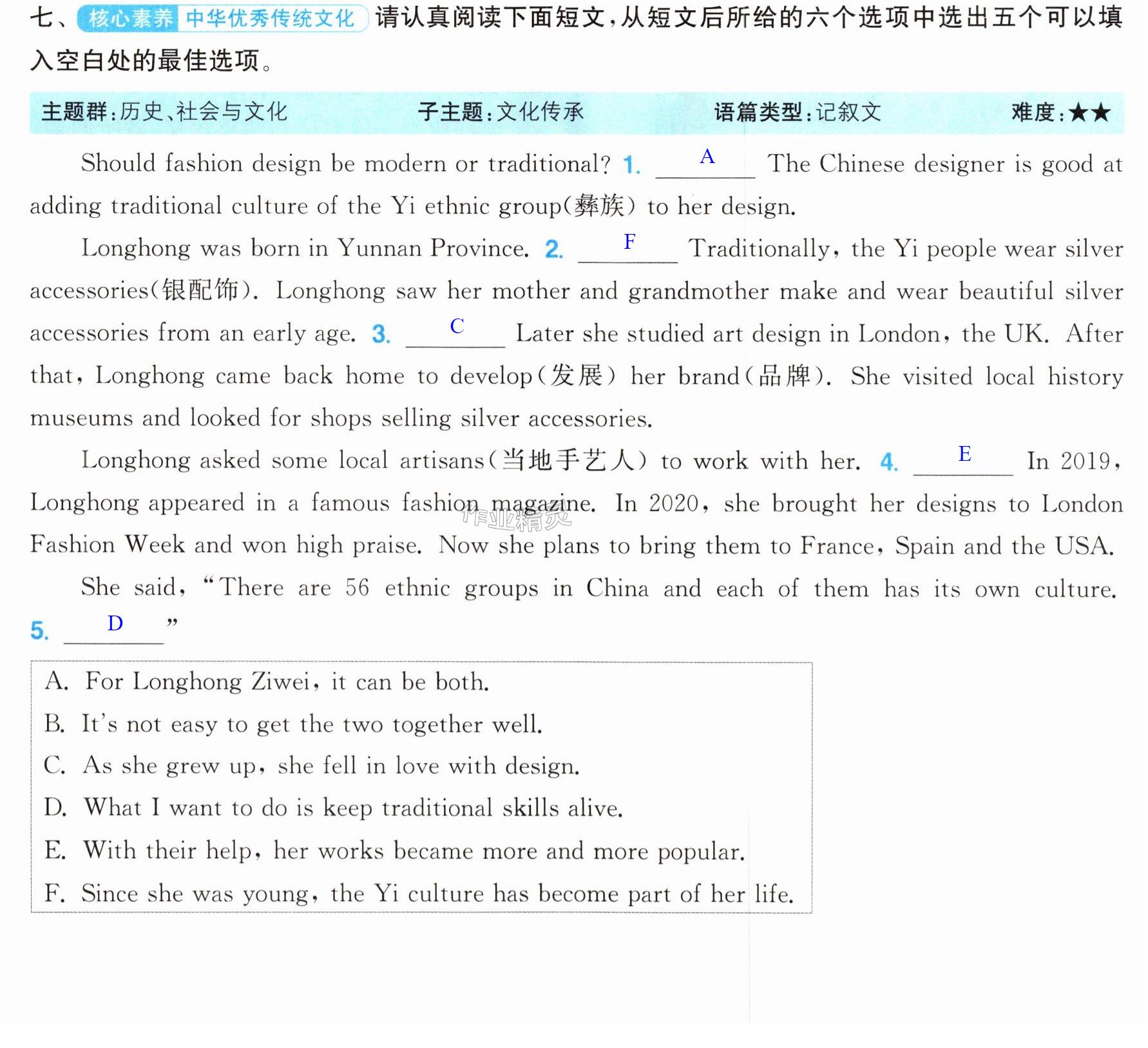
Task: Select option A about Longhong Ziwei
Action: coord(267,682)
